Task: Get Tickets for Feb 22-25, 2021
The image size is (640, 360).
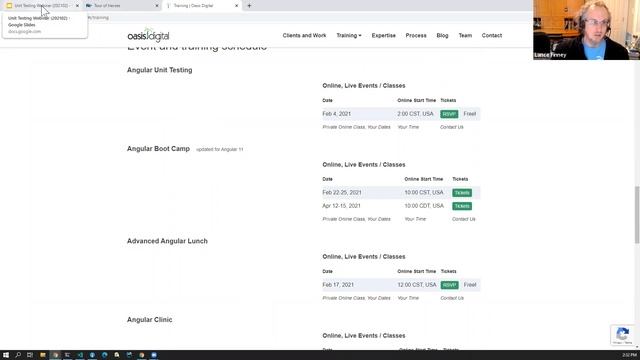Action: [462, 193]
